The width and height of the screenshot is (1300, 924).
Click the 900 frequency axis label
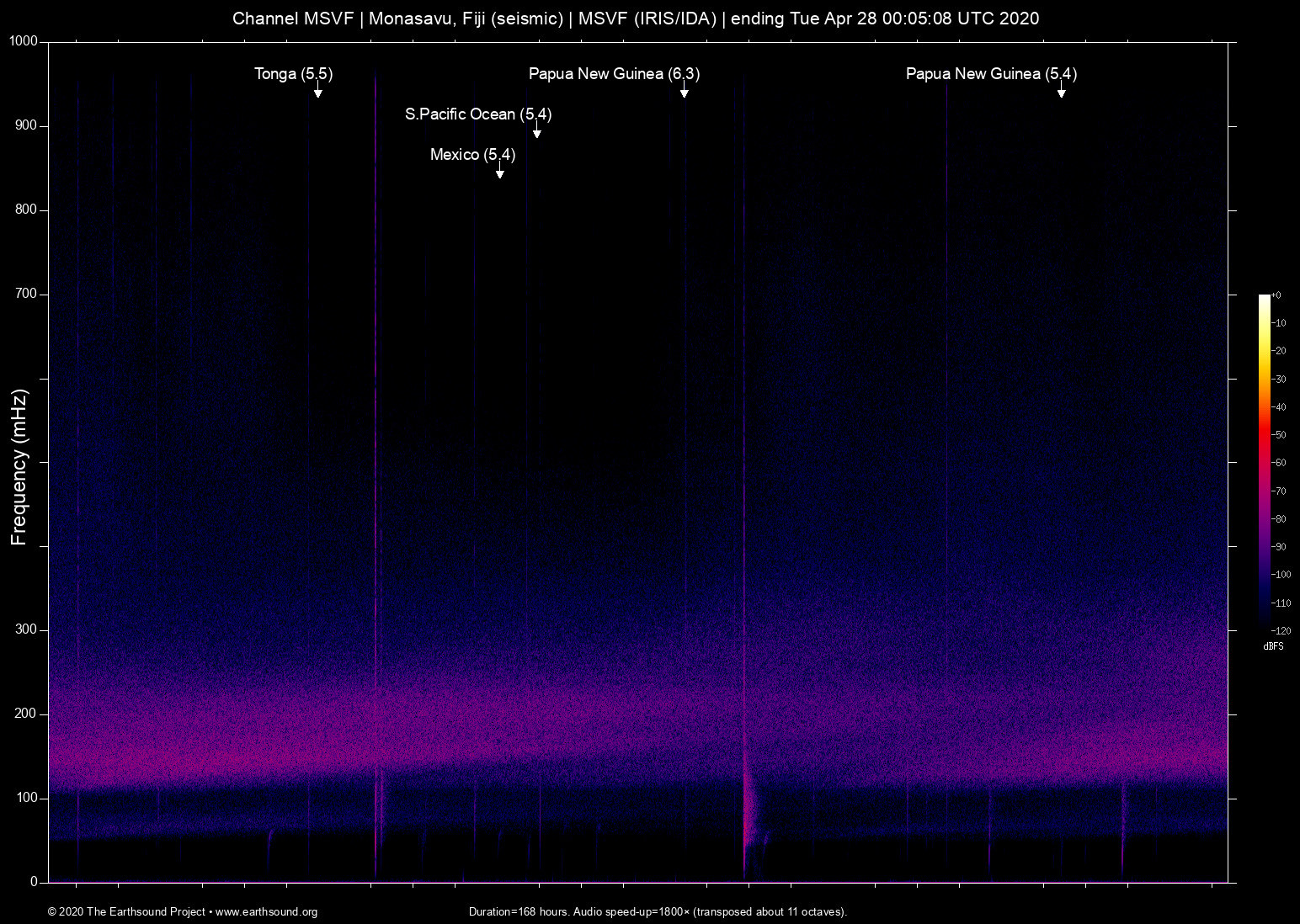point(26,125)
